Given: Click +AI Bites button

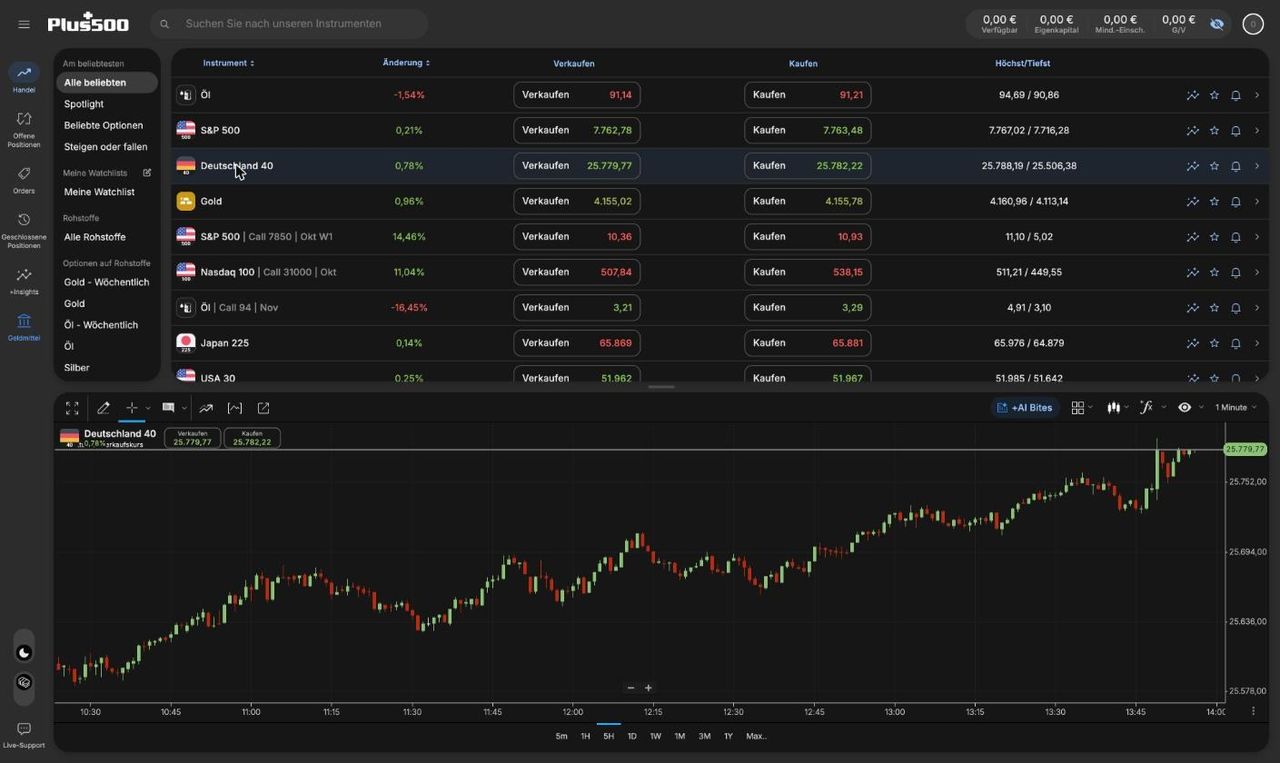Looking at the screenshot, I should coord(1025,408).
